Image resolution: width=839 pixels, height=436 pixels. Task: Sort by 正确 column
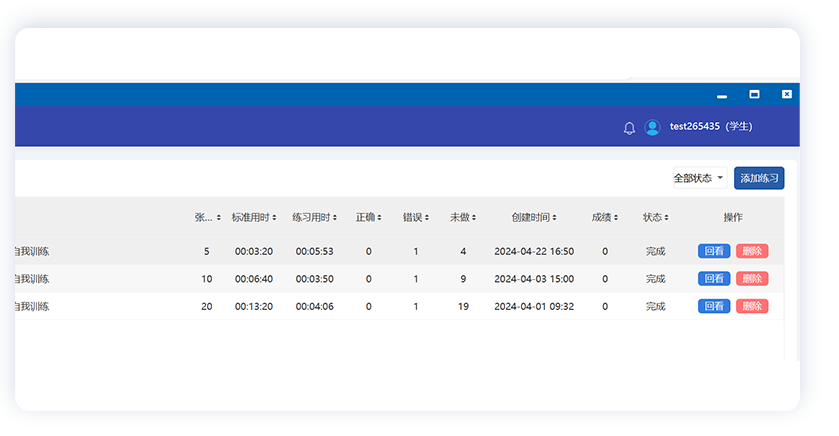point(368,217)
